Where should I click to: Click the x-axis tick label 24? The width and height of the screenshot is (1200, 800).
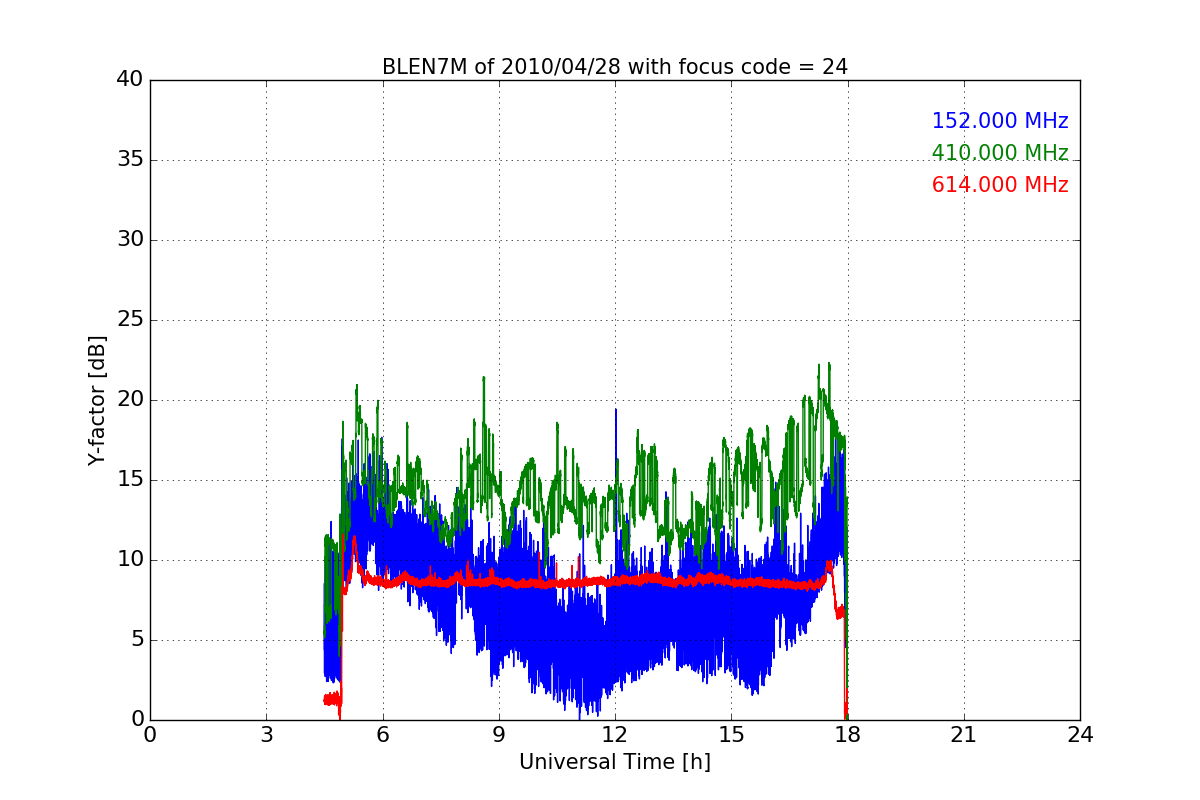pyautogui.click(x=1080, y=735)
